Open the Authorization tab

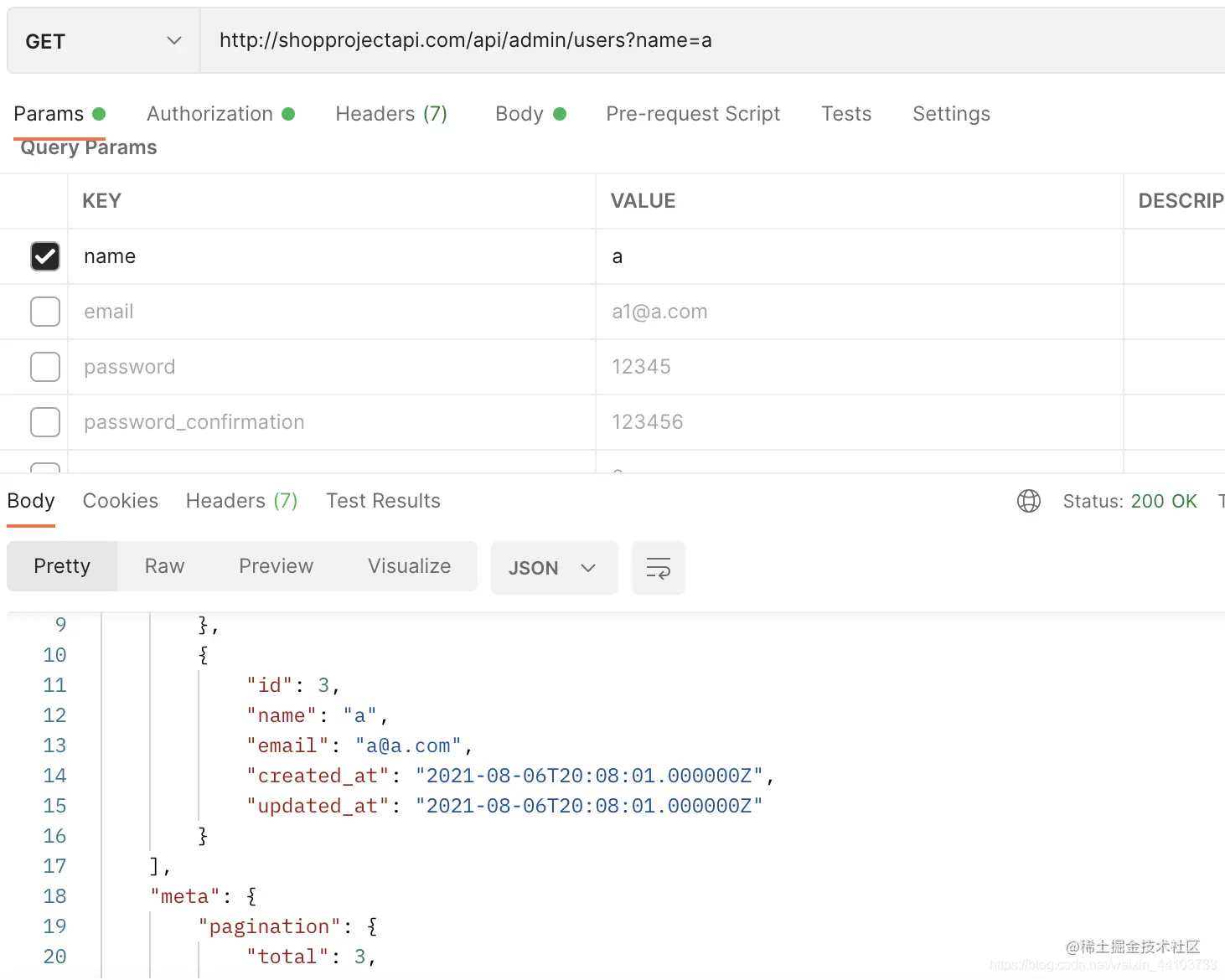point(221,114)
